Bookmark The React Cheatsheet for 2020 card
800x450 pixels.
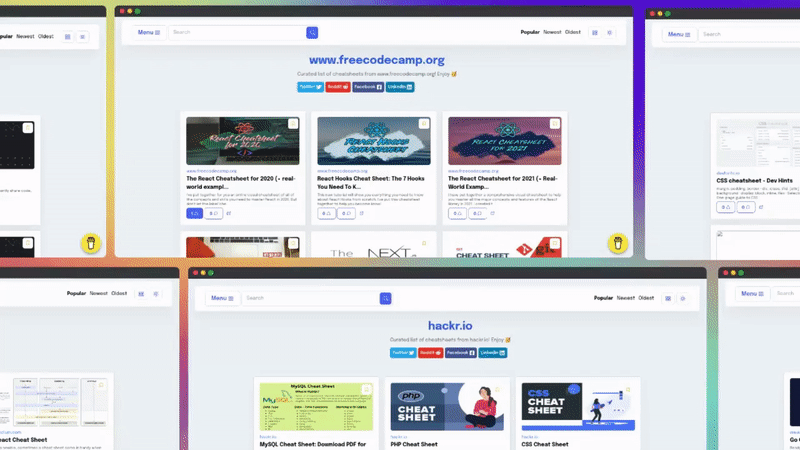coord(293,123)
